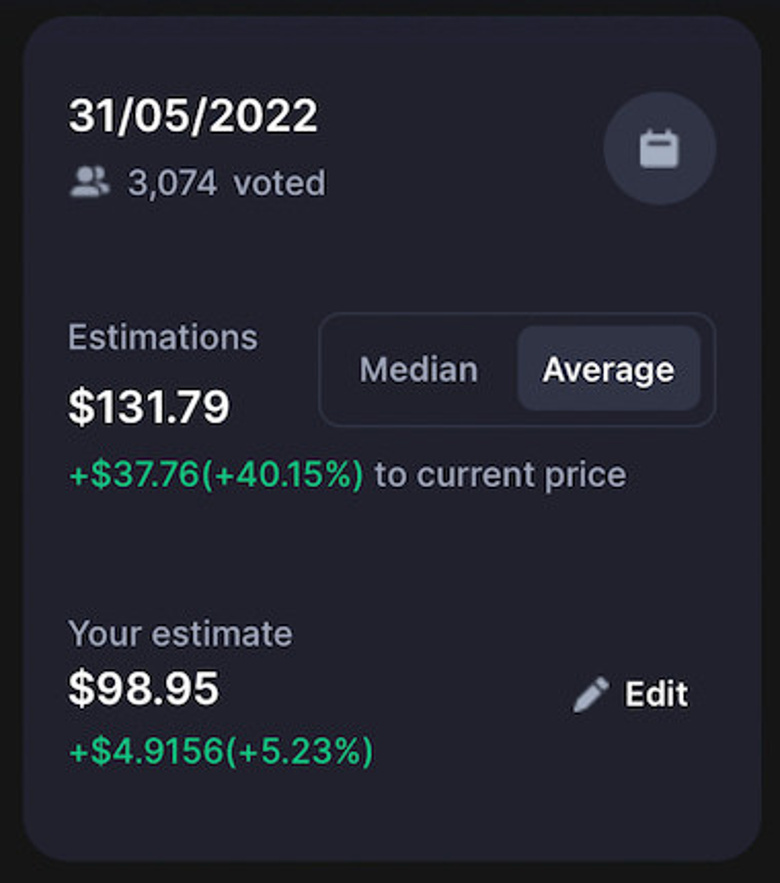The image size is (780, 883).
Task: Click the +40.15% percentage figure
Action: (284, 474)
